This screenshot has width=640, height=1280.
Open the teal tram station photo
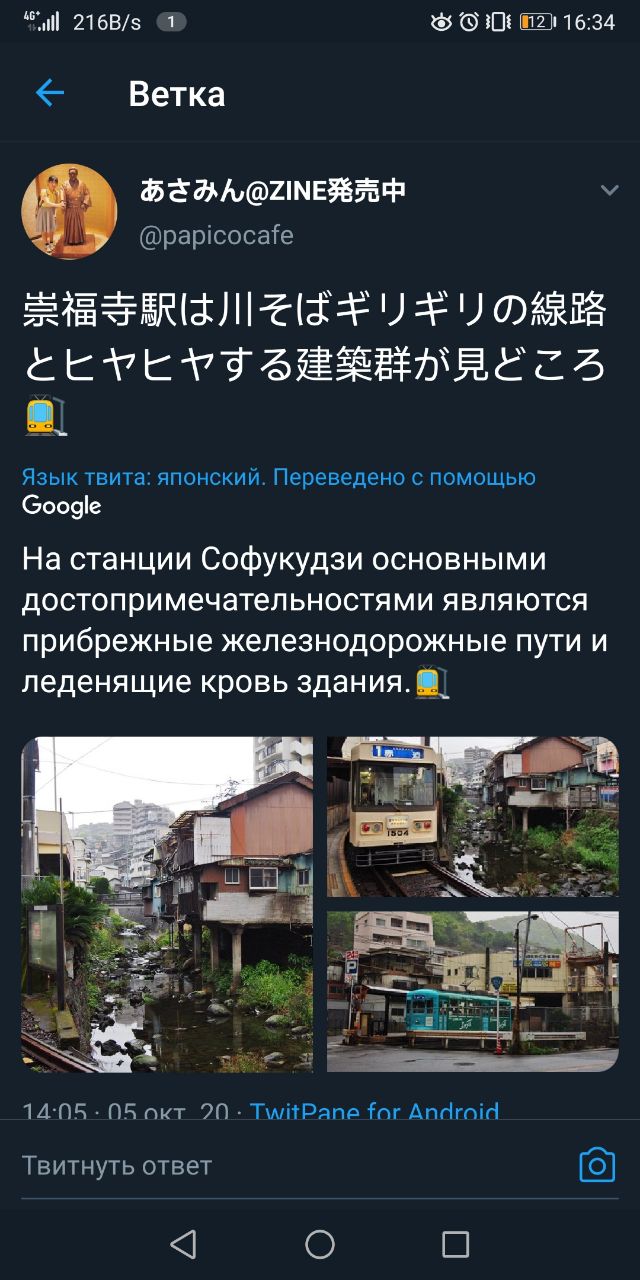point(473,991)
